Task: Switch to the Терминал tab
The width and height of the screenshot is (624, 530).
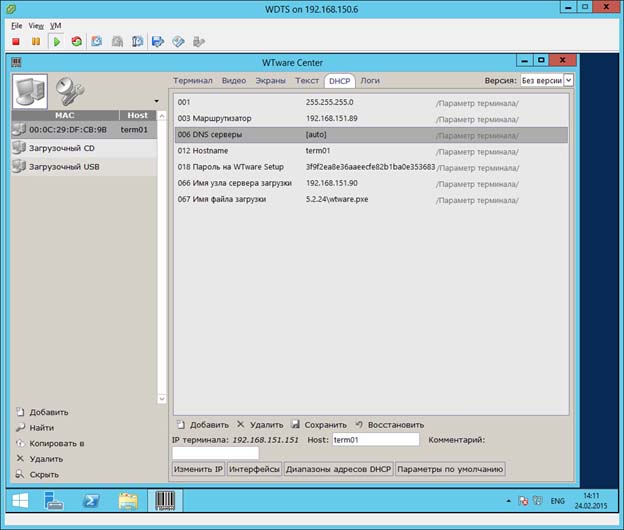Action: pyautogui.click(x=193, y=80)
